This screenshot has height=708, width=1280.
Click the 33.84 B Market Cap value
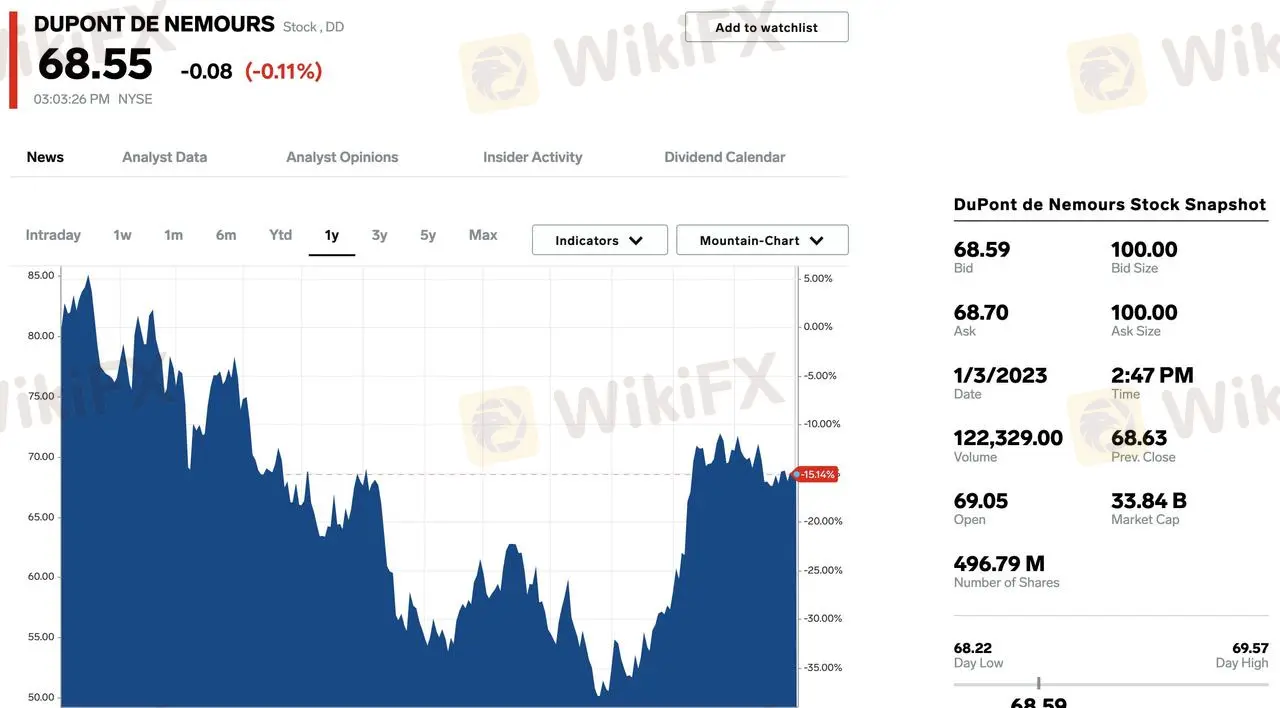(x=1149, y=501)
